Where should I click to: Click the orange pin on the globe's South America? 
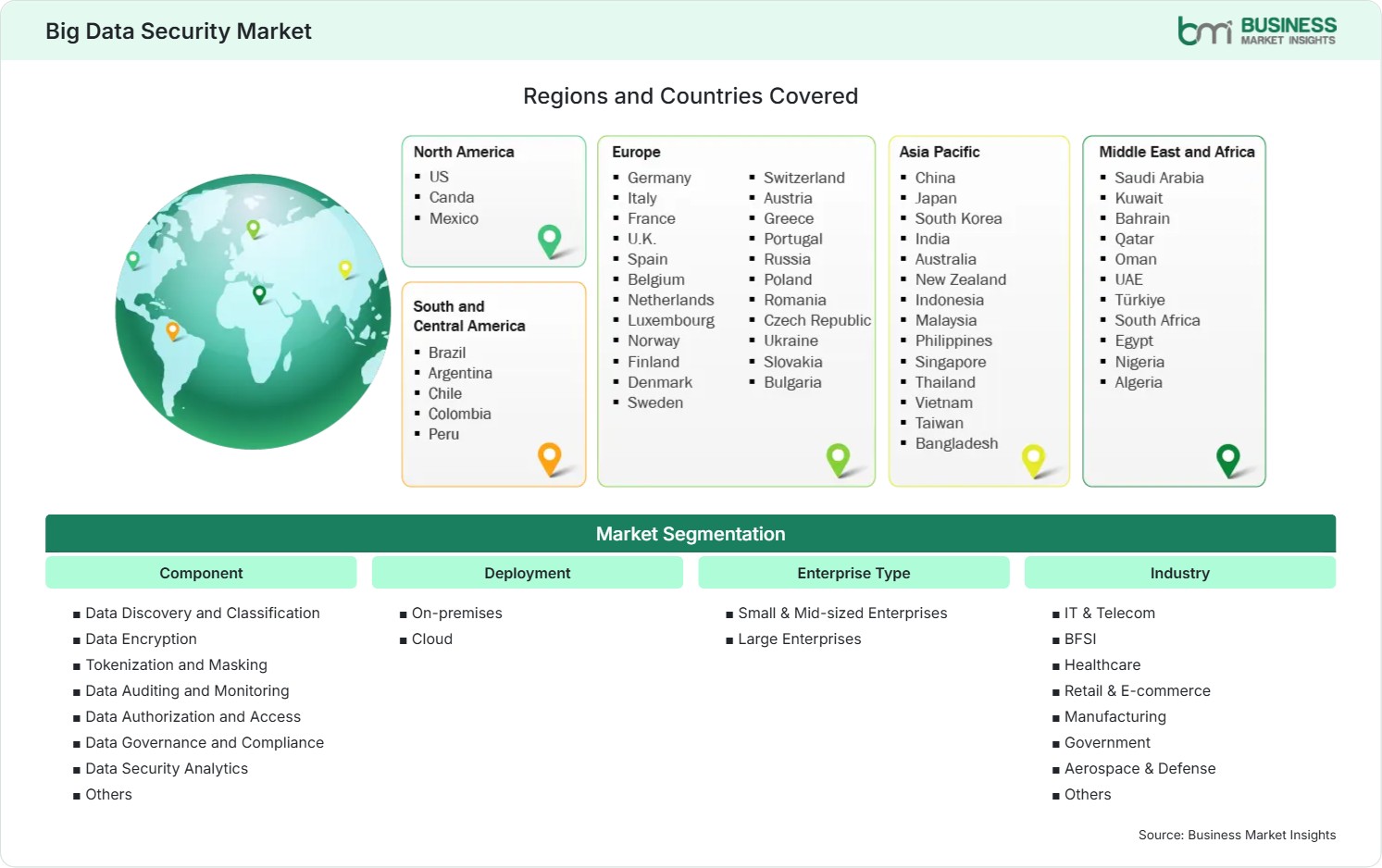172,330
